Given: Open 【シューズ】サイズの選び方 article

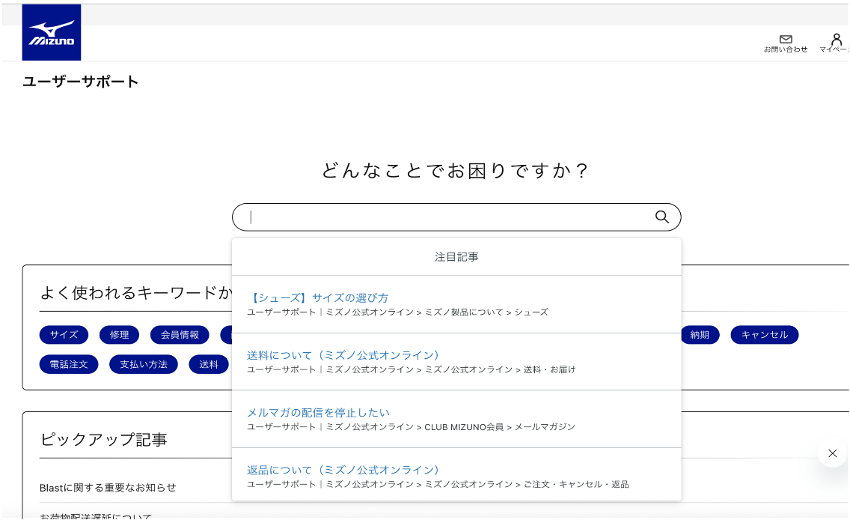Looking at the screenshot, I should [x=317, y=298].
